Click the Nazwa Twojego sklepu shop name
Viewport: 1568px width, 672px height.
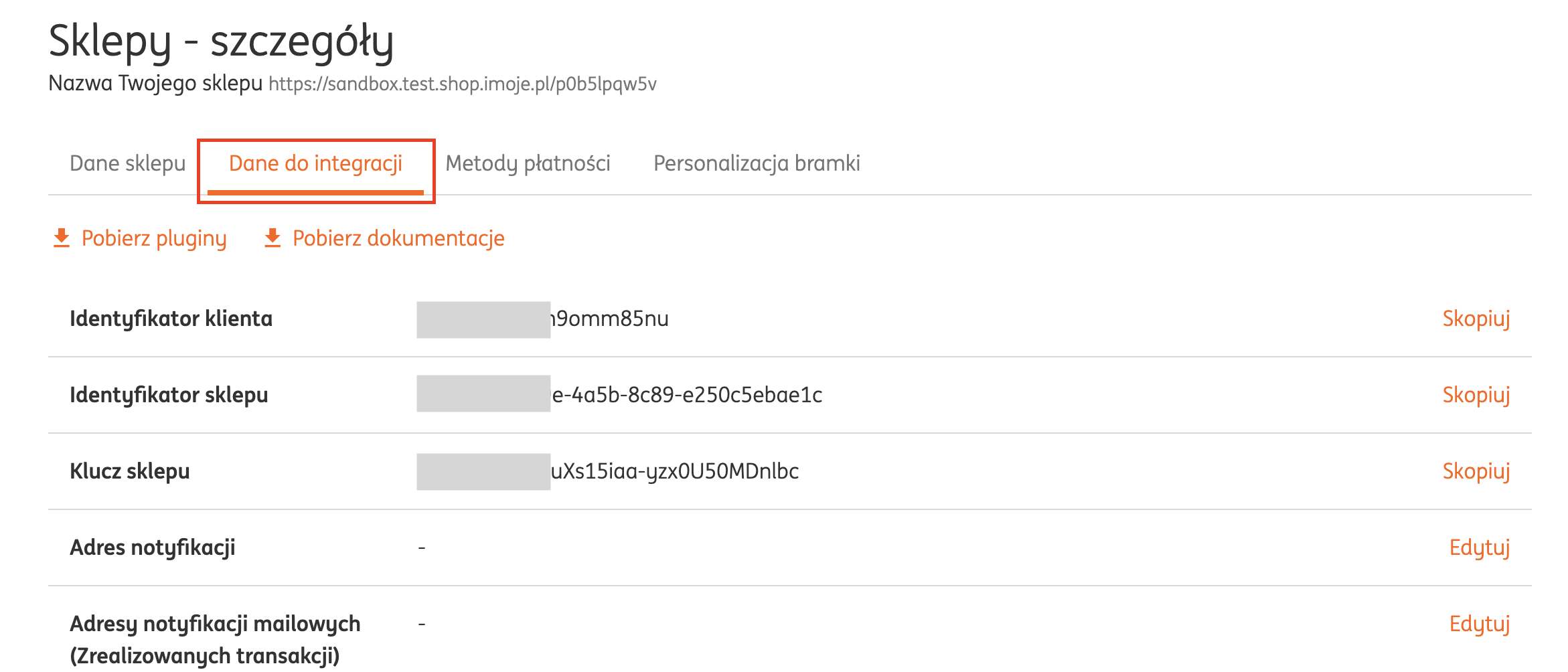click(x=155, y=84)
